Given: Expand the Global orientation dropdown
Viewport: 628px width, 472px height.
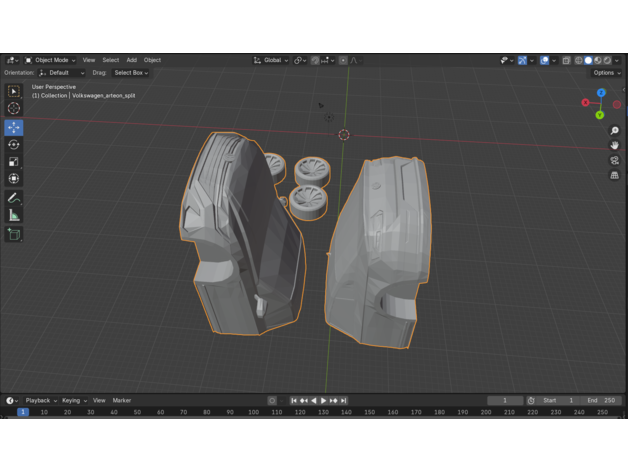Looking at the screenshot, I should point(271,60).
